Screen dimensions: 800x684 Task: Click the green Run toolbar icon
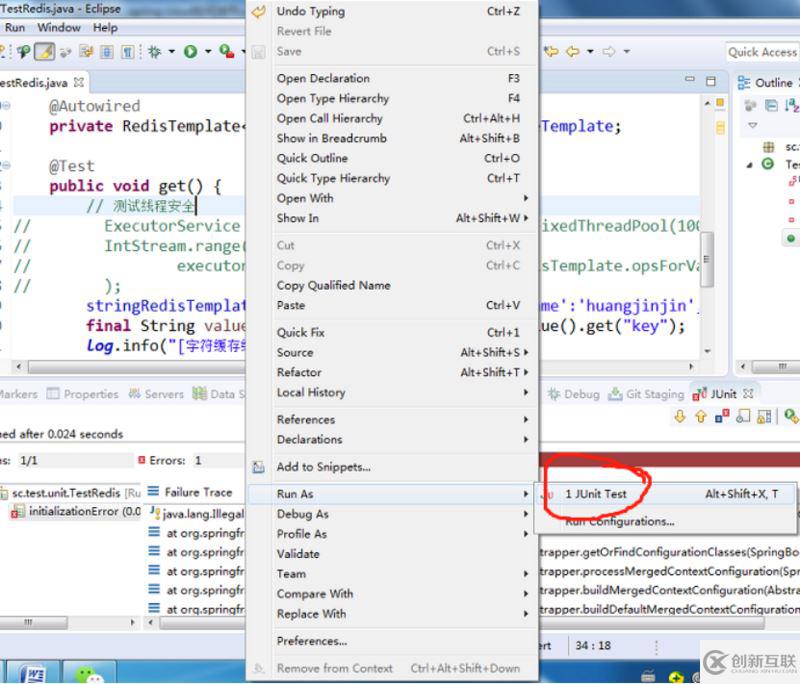pos(190,52)
